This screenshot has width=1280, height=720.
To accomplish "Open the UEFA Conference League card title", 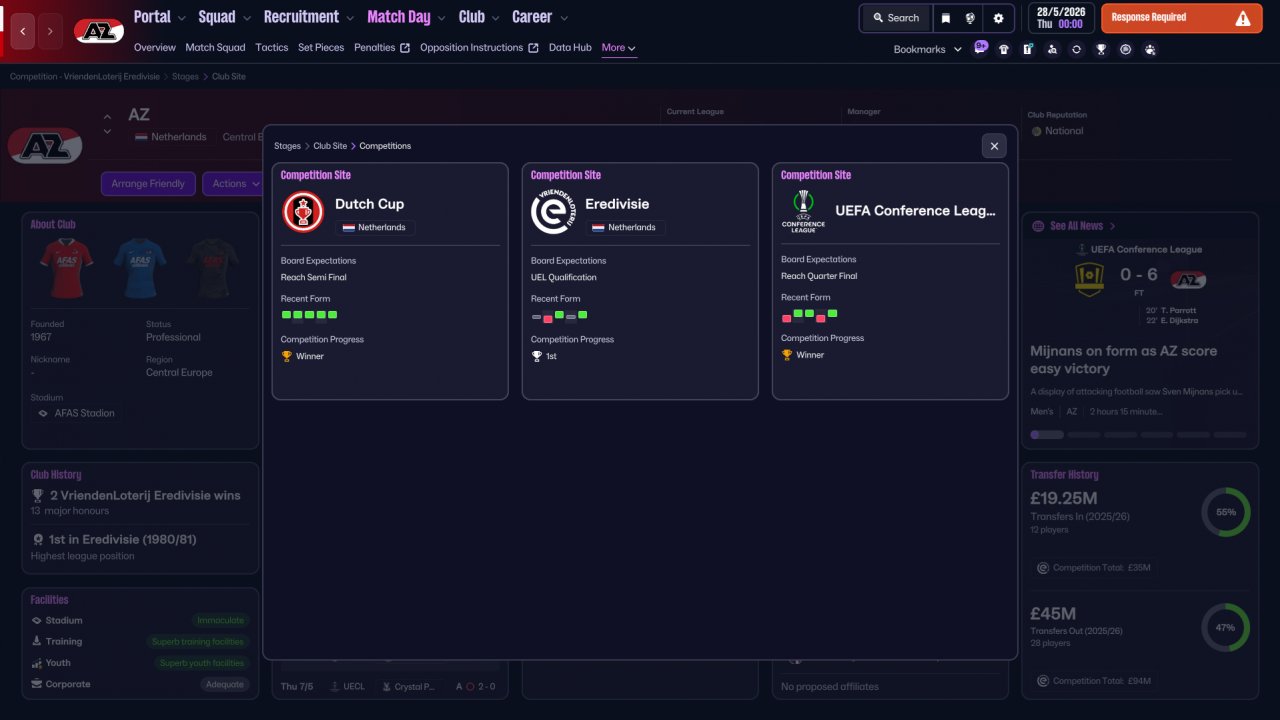I will click(x=916, y=211).
